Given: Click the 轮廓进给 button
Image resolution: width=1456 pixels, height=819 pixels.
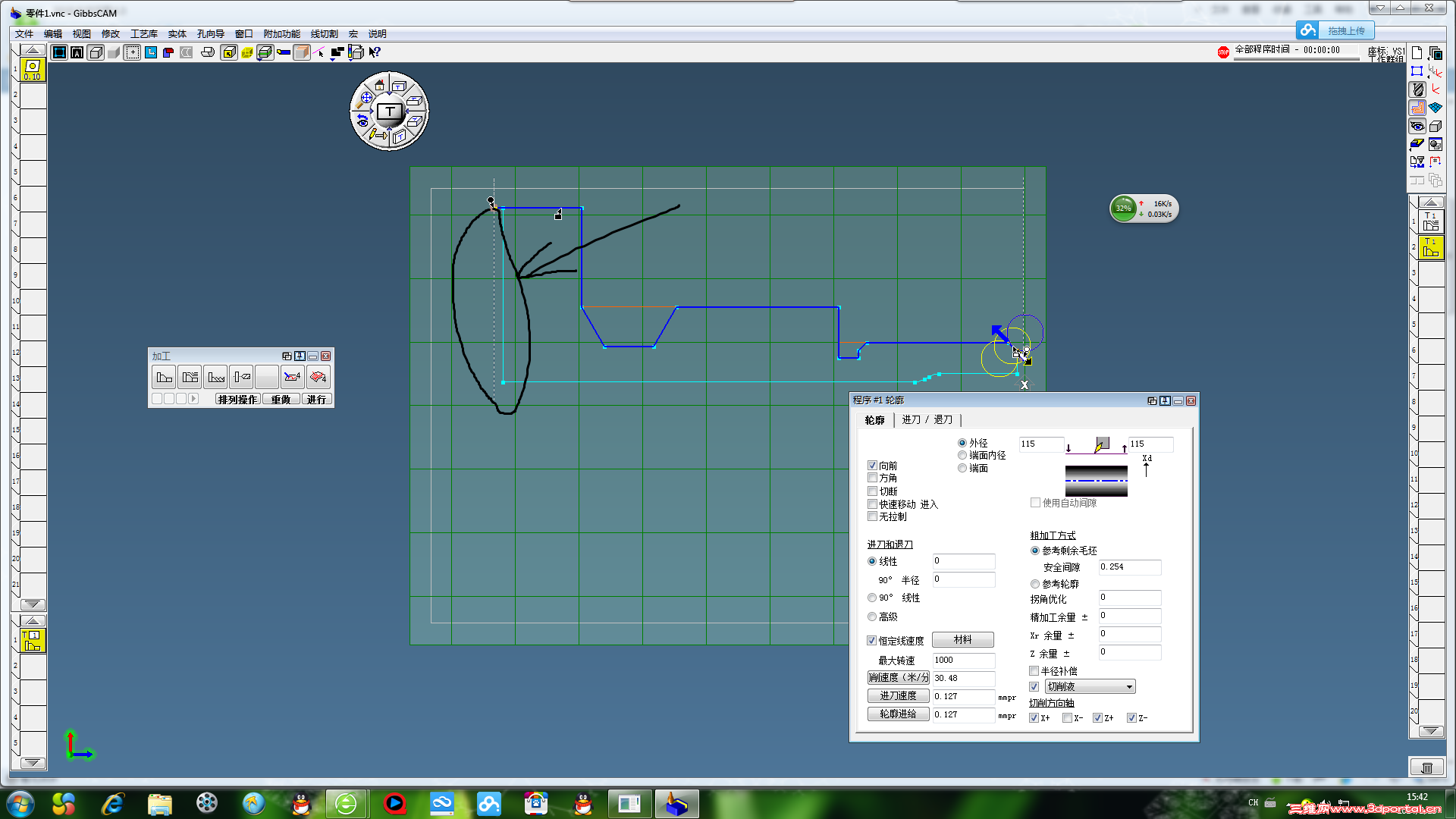Looking at the screenshot, I should tap(899, 714).
